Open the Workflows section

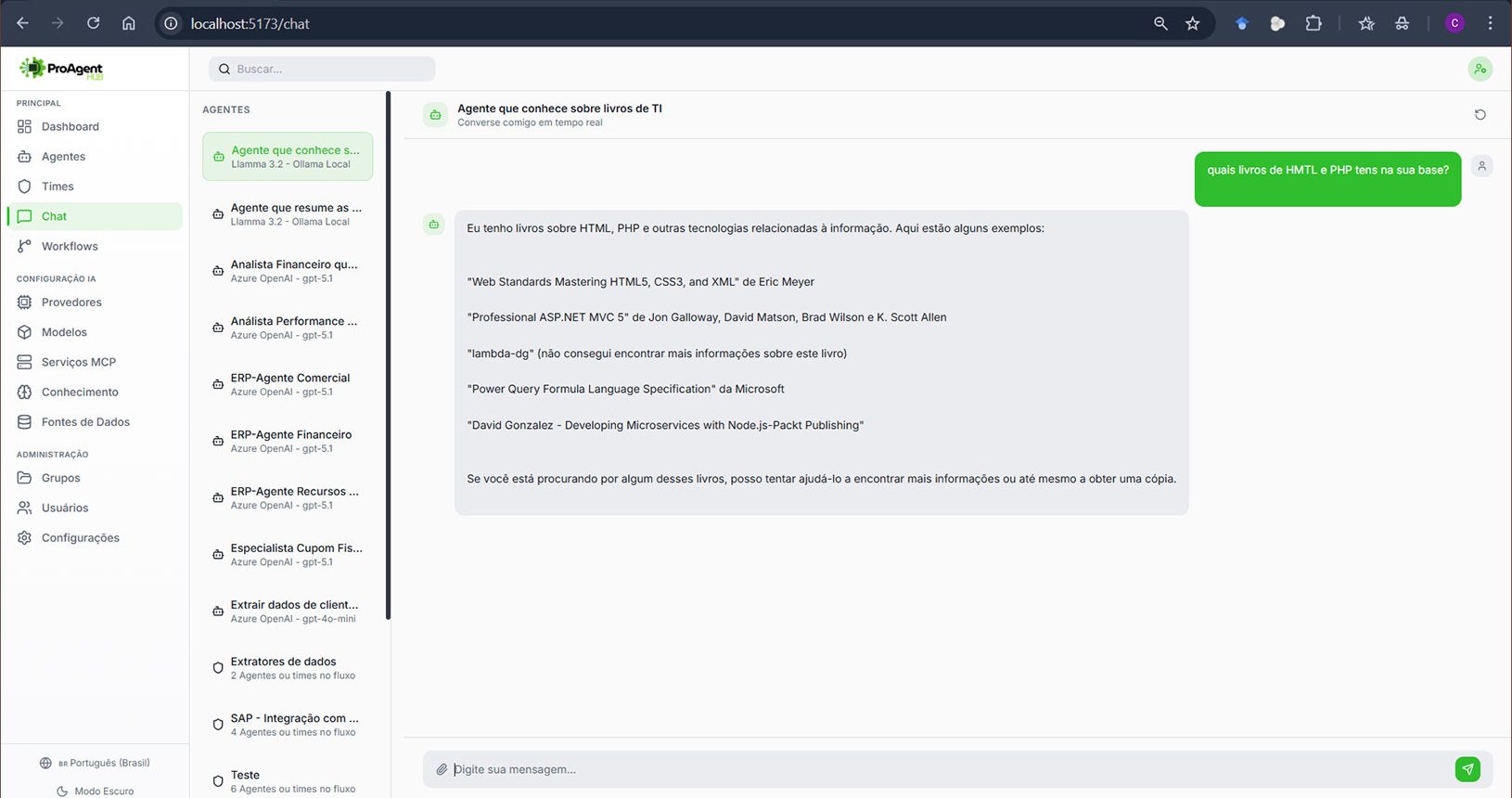coord(70,246)
